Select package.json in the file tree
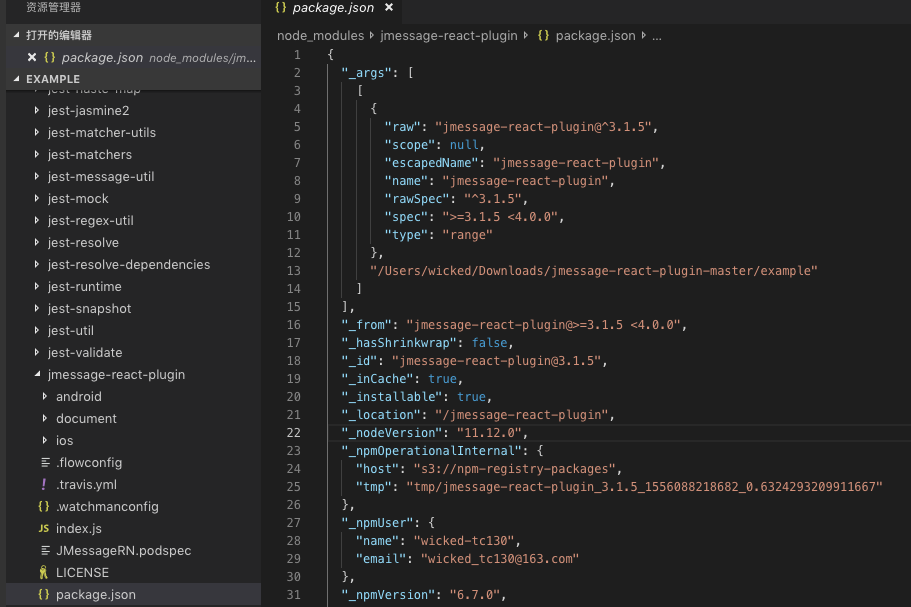The height and width of the screenshot is (607, 911). (96, 595)
